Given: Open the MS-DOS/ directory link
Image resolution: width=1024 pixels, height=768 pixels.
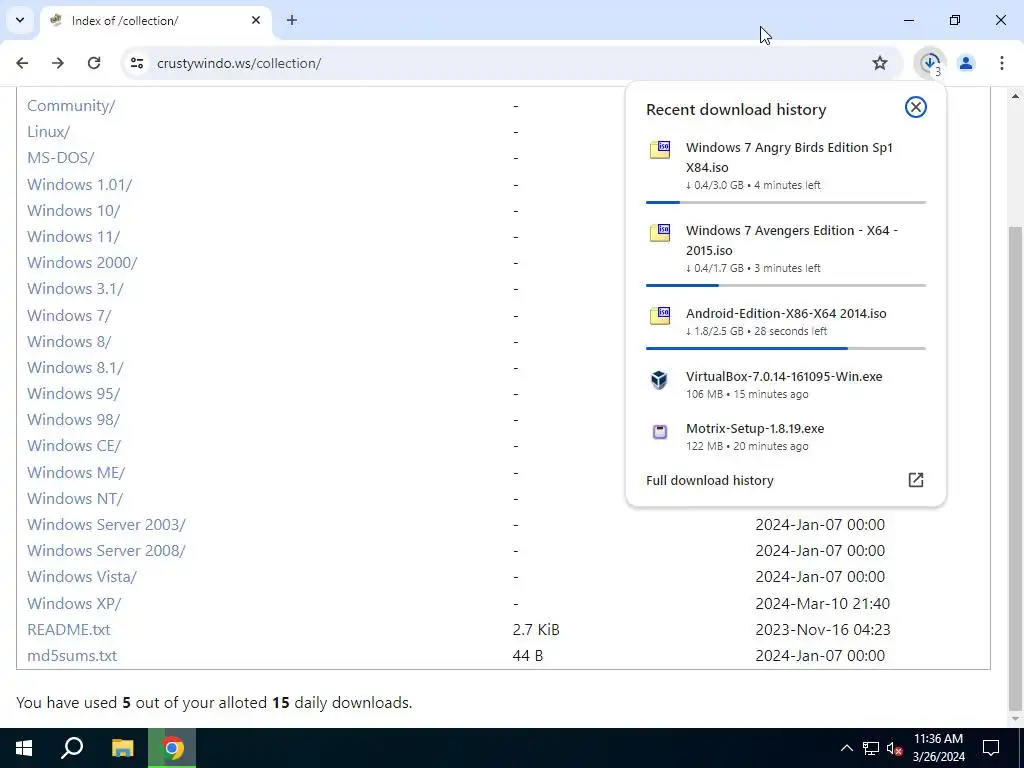Looking at the screenshot, I should 60,158.
